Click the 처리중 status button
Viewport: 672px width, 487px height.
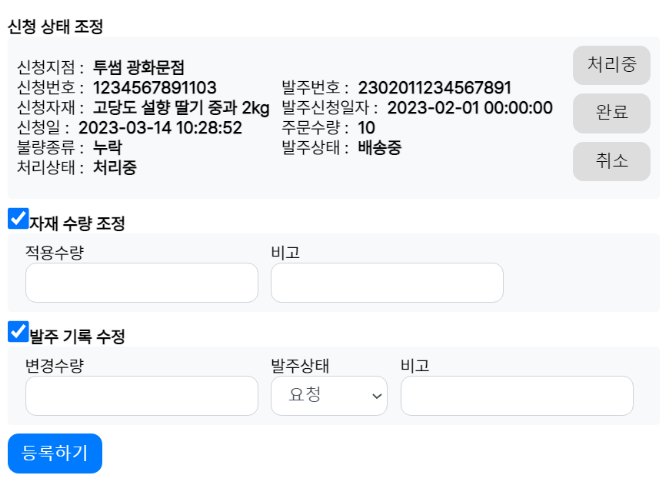click(x=611, y=65)
